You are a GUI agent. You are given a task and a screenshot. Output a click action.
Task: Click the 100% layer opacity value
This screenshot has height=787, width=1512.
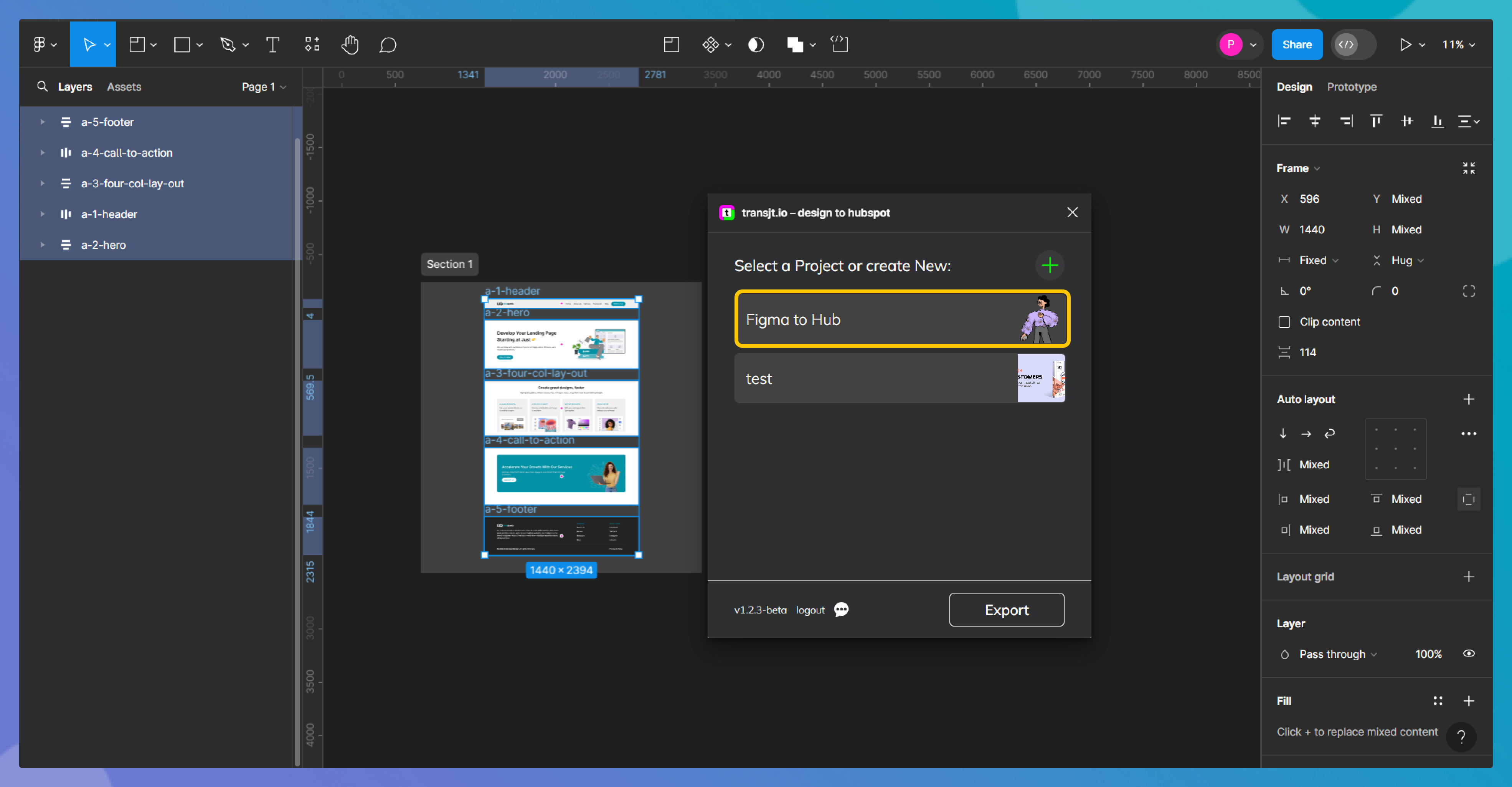(1429, 654)
